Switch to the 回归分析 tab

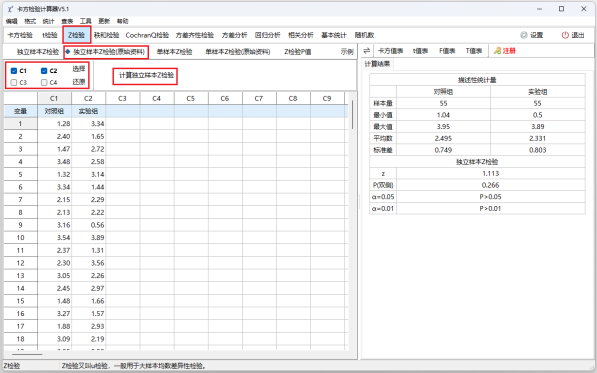(x=268, y=35)
